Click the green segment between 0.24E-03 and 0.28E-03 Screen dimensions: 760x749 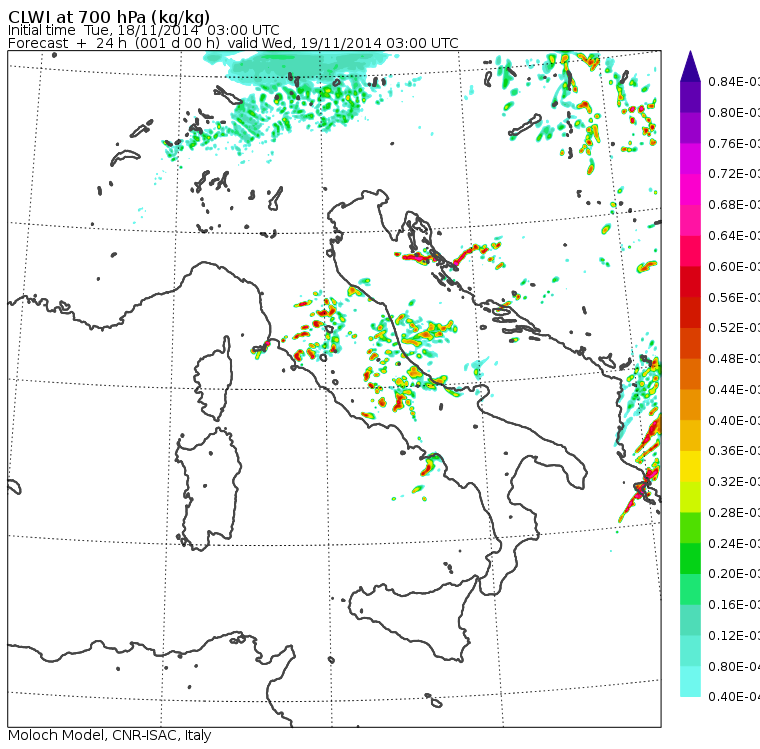click(690, 528)
